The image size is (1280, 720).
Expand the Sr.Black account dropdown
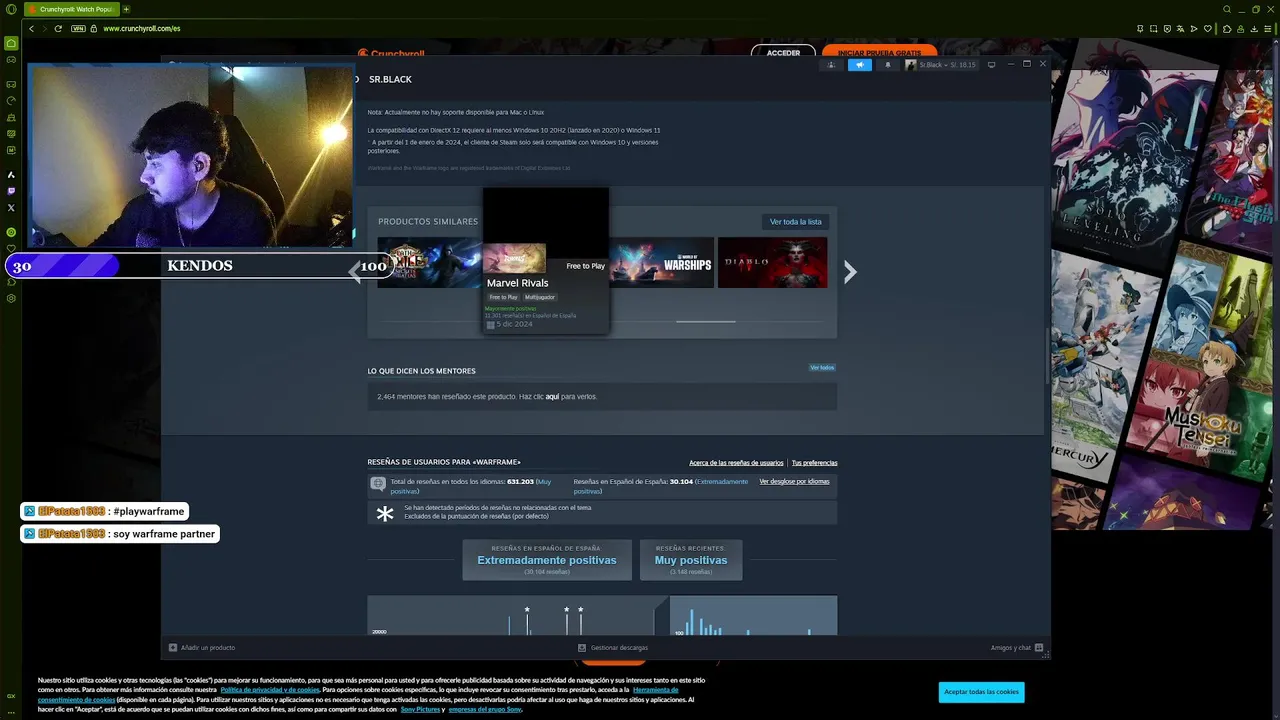pos(941,65)
